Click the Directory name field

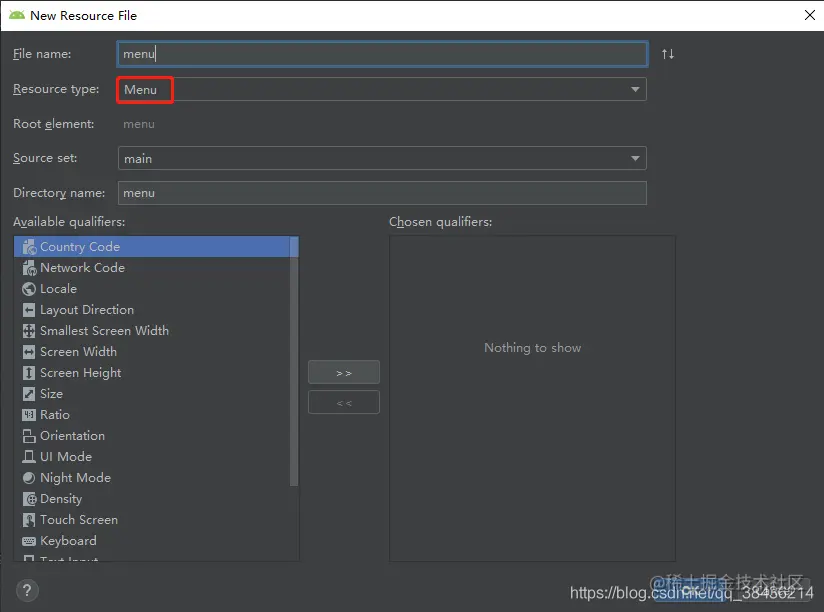(x=383, y=193)
